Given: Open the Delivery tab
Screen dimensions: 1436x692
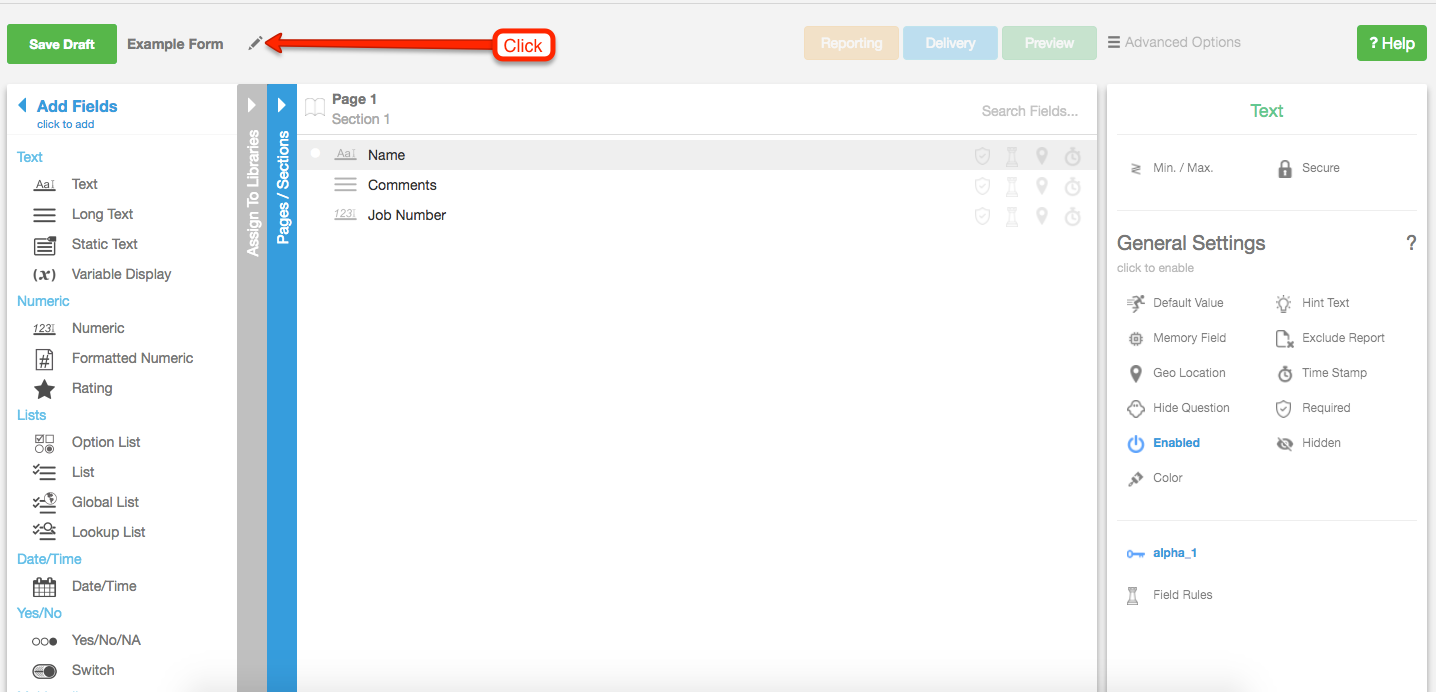Looking at the screenshot, I should point(950,43).
